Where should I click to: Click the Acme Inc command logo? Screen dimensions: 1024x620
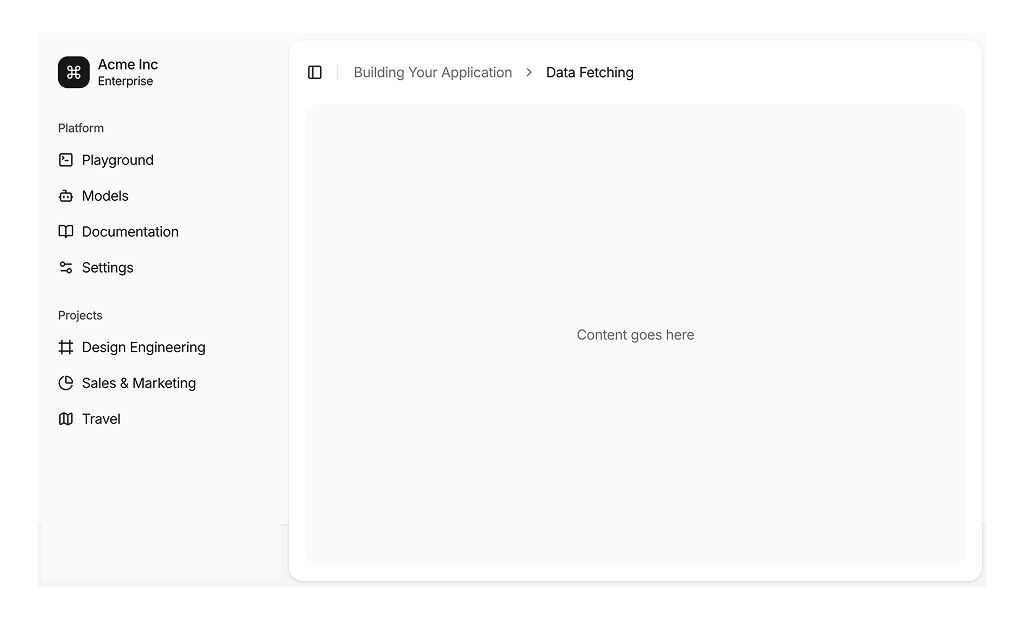tap(74, 72)
